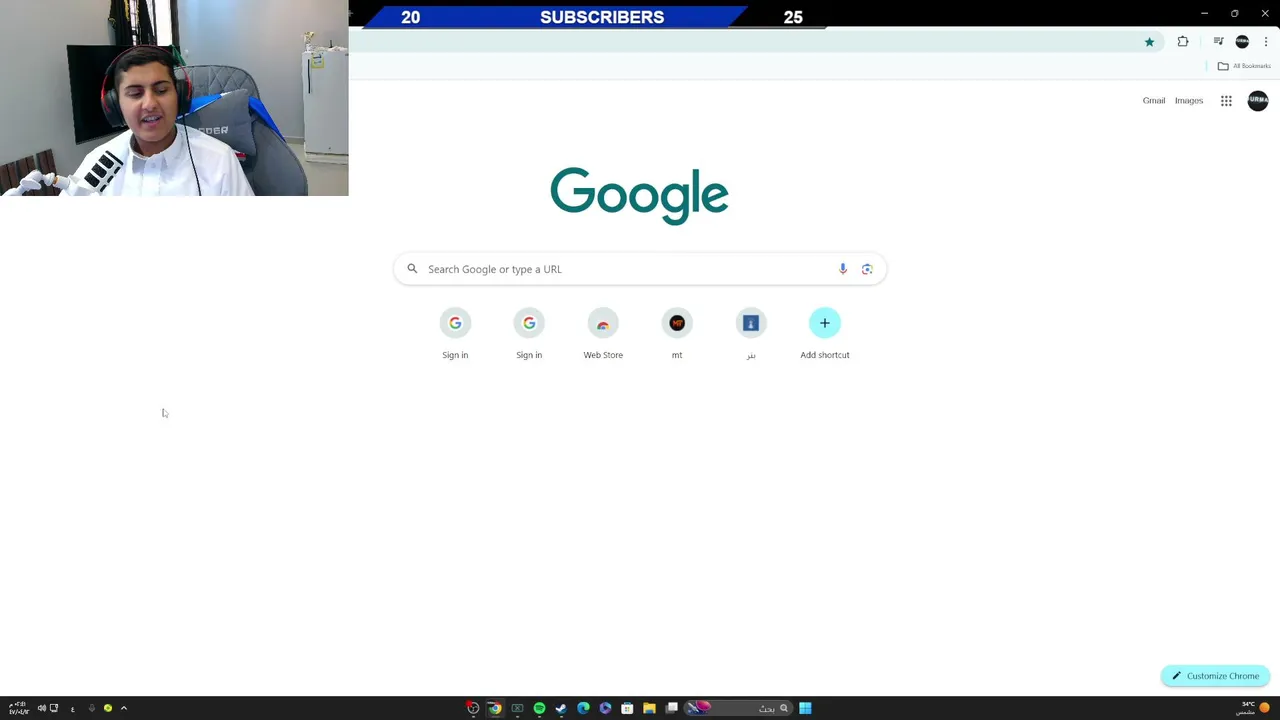Image resolution: width=1280 pixels, height=720 pixels.
Task: Open the Google apps grid
Action: (1226, 100)
